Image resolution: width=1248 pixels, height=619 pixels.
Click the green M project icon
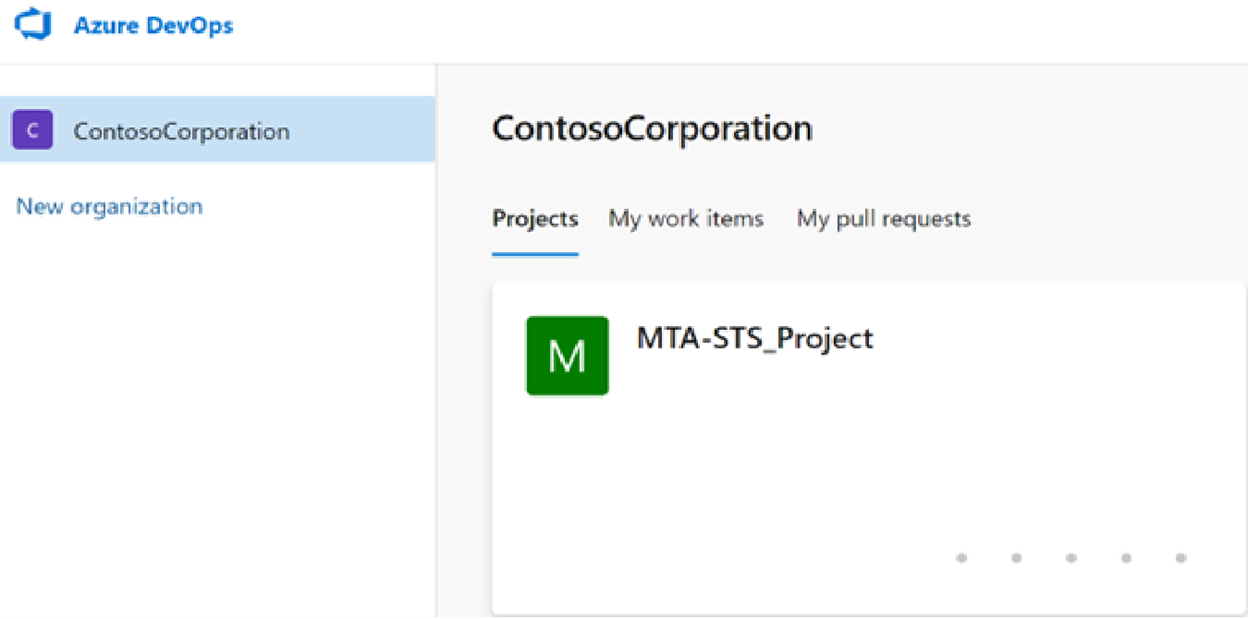pos(567,356)
